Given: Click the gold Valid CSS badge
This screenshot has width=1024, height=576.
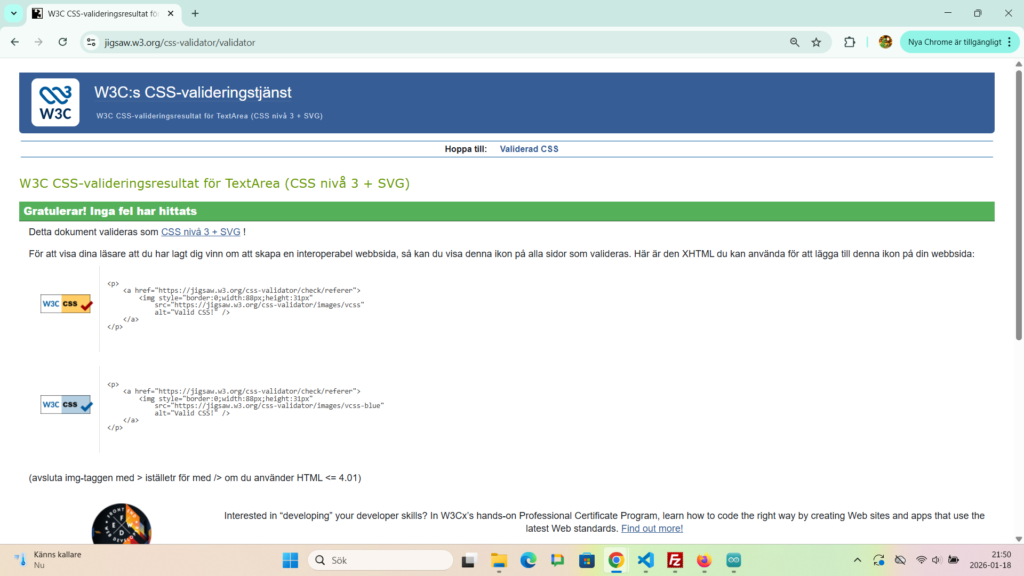Looking at the screenshot, I should pos(66,304).
